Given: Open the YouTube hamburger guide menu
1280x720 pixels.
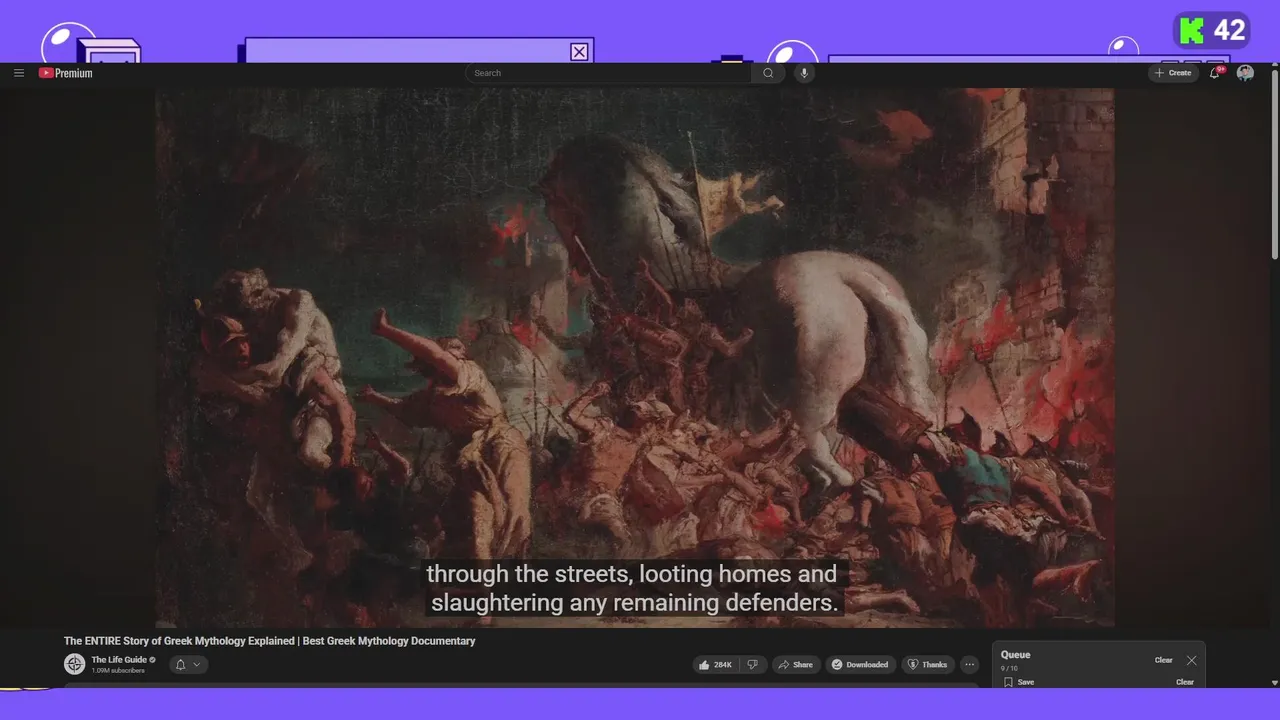Looking at the screenshot, I should tap(19, 73).
